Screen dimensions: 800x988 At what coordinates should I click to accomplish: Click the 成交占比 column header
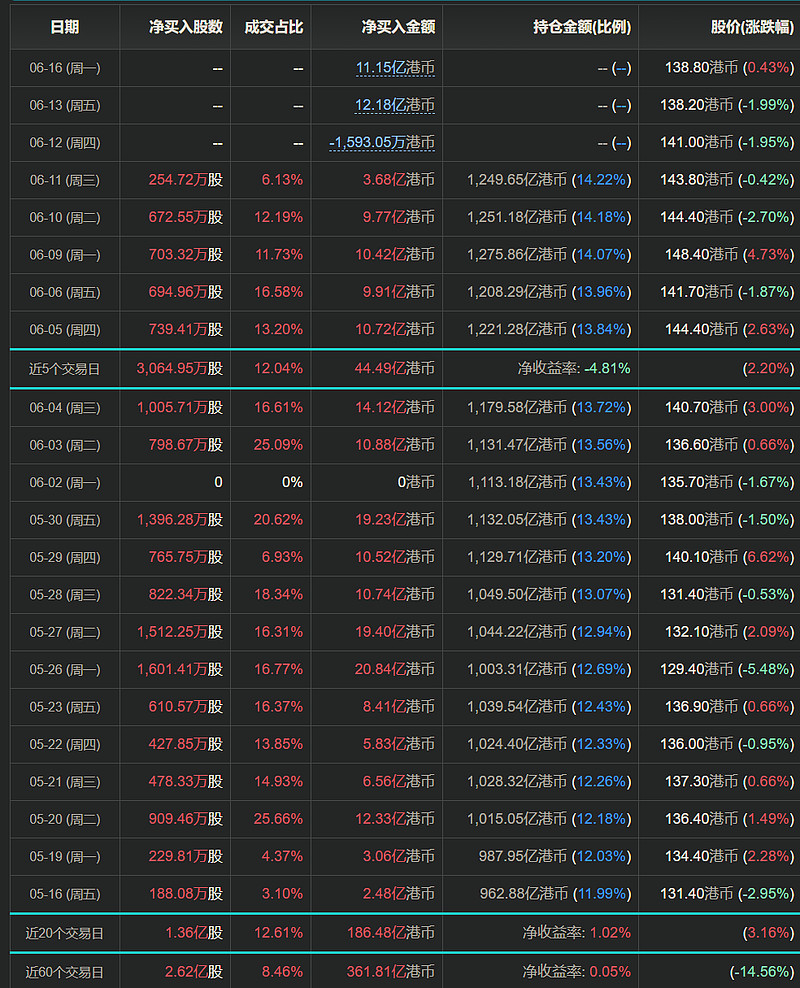[273, 27]
